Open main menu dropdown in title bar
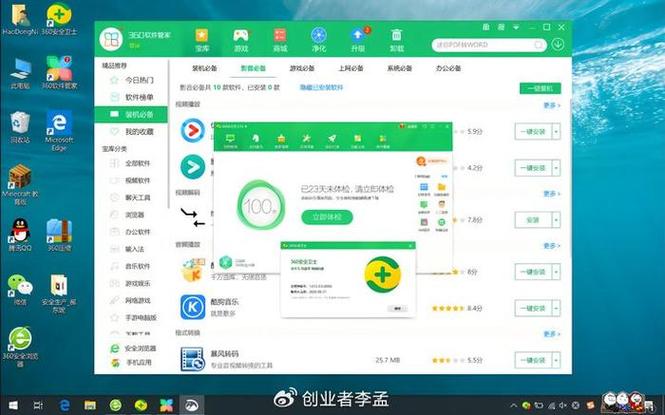Image resolution: width=665 pixels, height=415 pixels. pos(516,27)
